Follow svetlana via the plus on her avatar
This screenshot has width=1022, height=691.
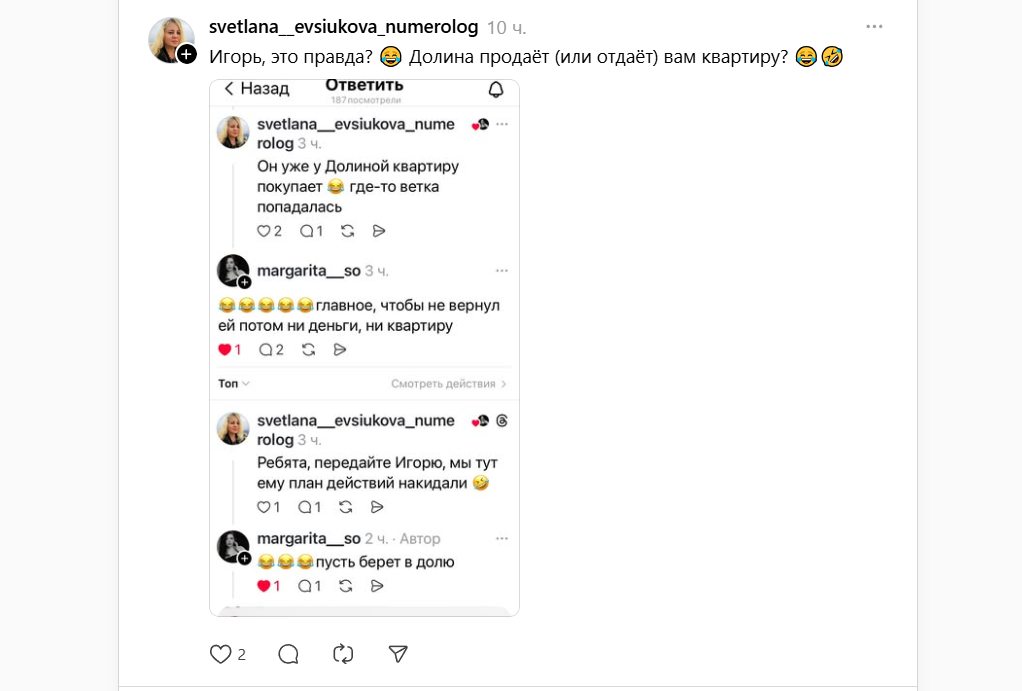click(x=187, y=54)
